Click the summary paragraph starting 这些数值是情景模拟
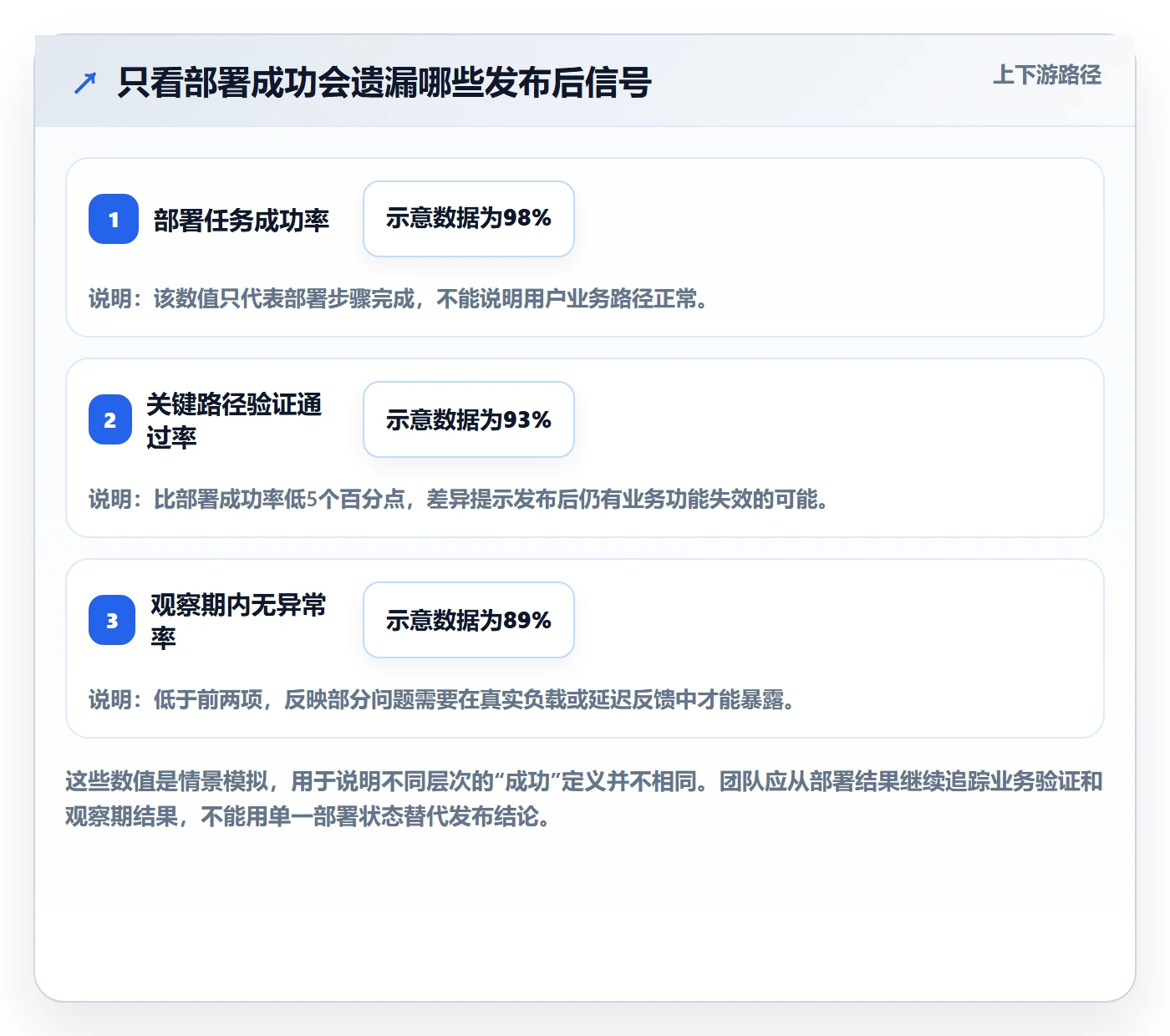This screenshot has width=1170, height=1036. [584, 799]
